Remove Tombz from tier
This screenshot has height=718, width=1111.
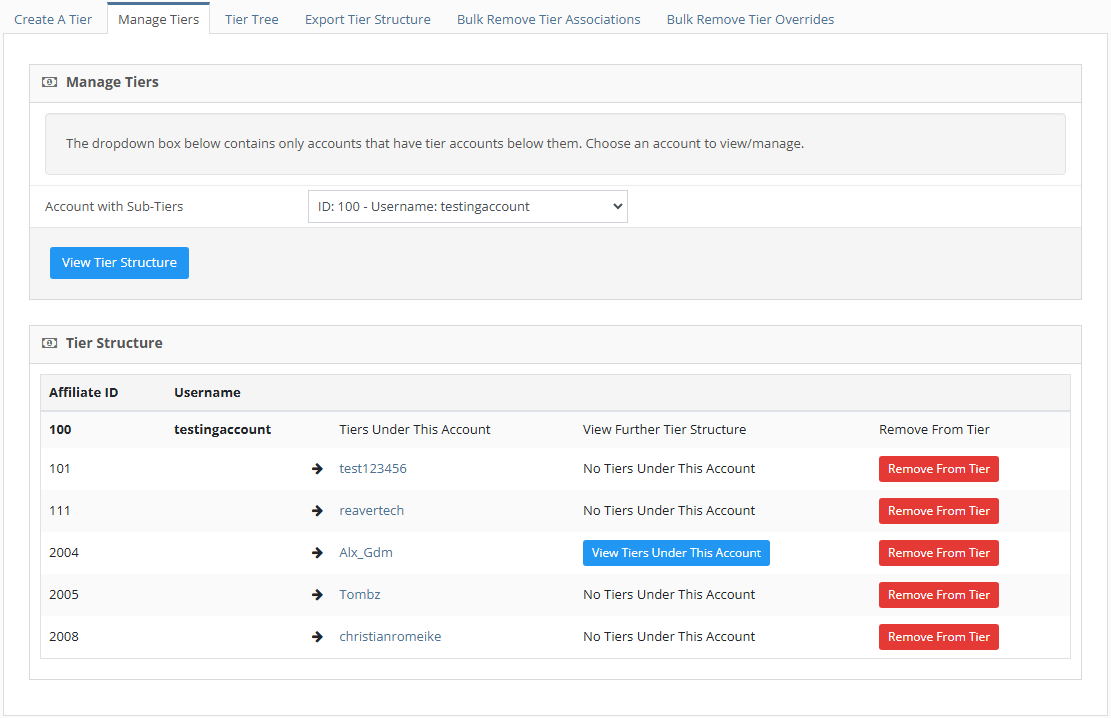939,595
